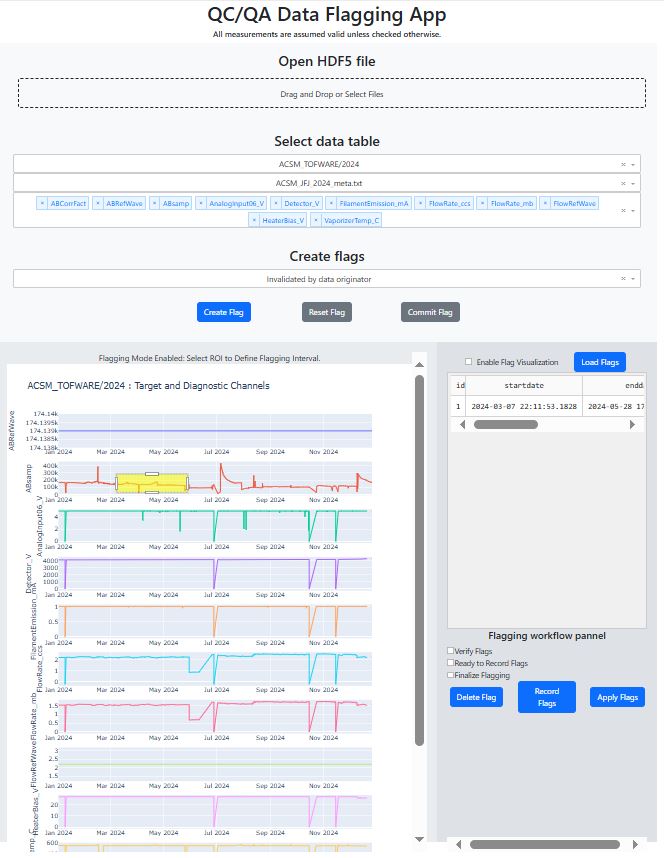Image resolution: width=664 pixels, height=858 pixels.
Task: Click the flags table horizontal scrollbar thumb
Action: point(507,425)
